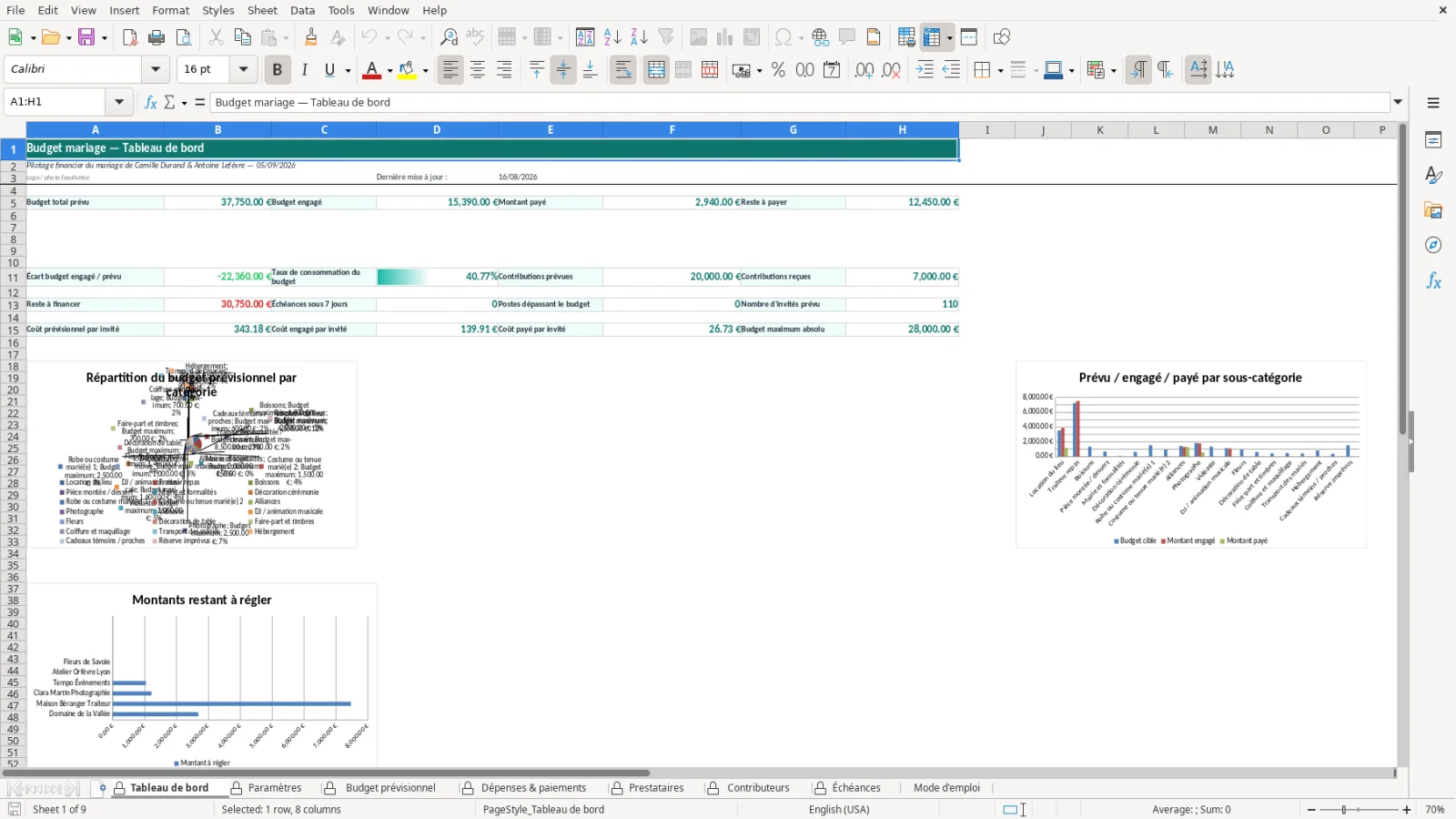Switch to the Échéances sheet tab
The height and width of the screenshot is (819, 1456).
(x=856, y=788)
